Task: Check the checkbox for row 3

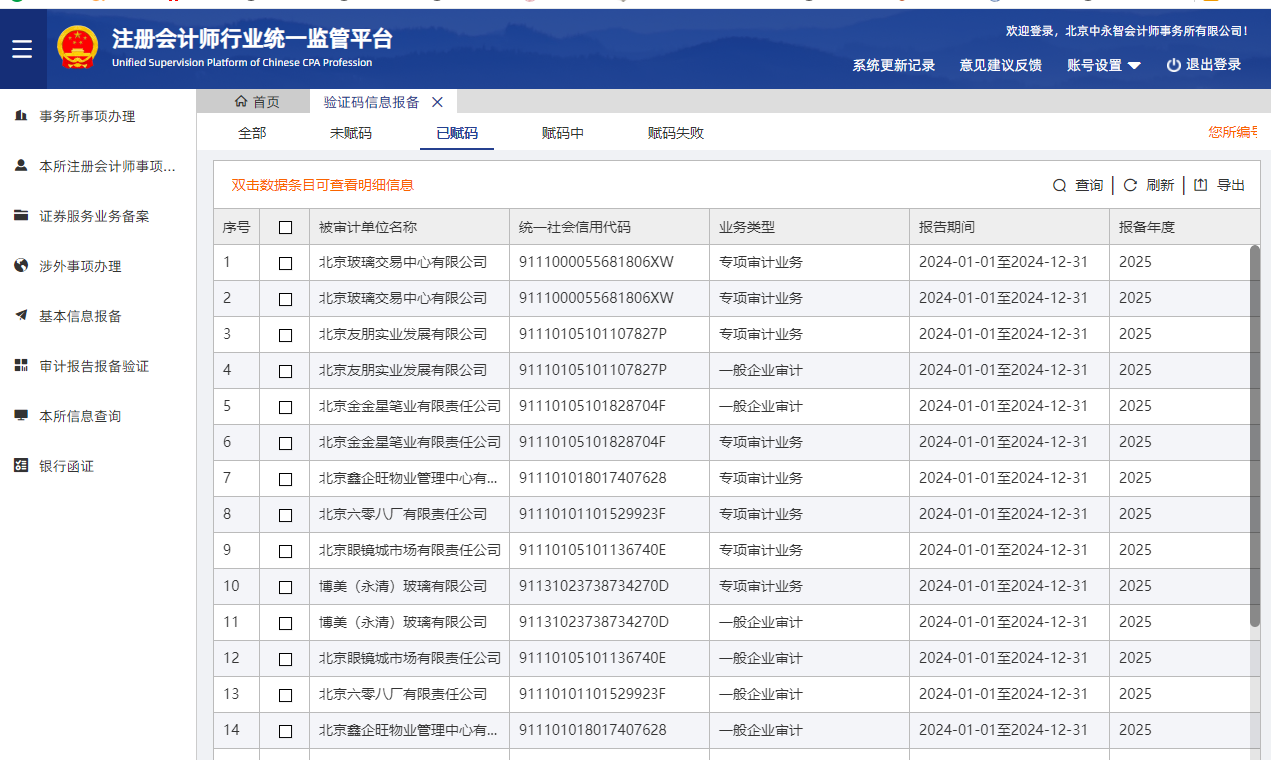Action: (285, 335)
